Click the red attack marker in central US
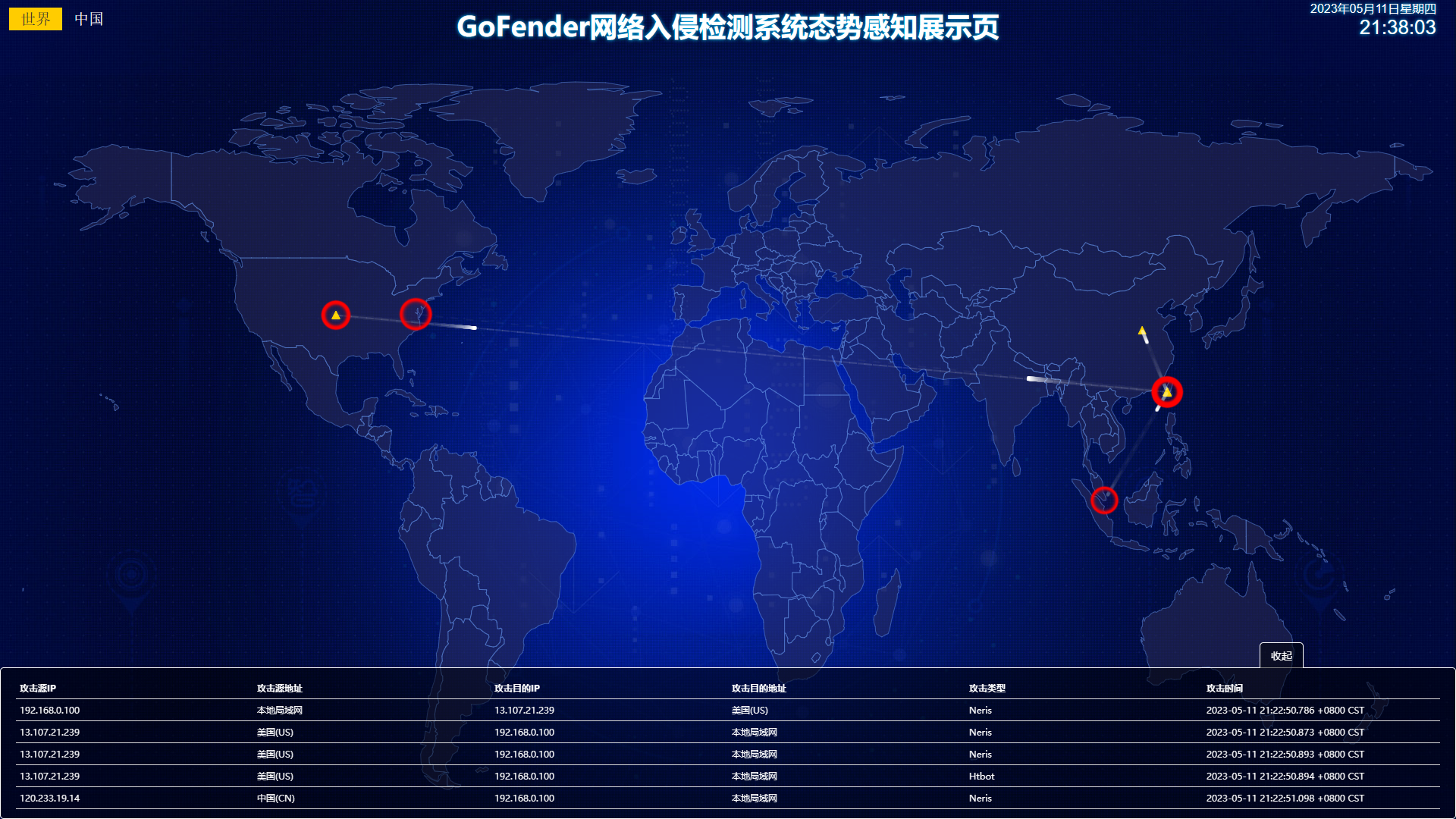1456x819 pixels. click(x=335, y=315)
